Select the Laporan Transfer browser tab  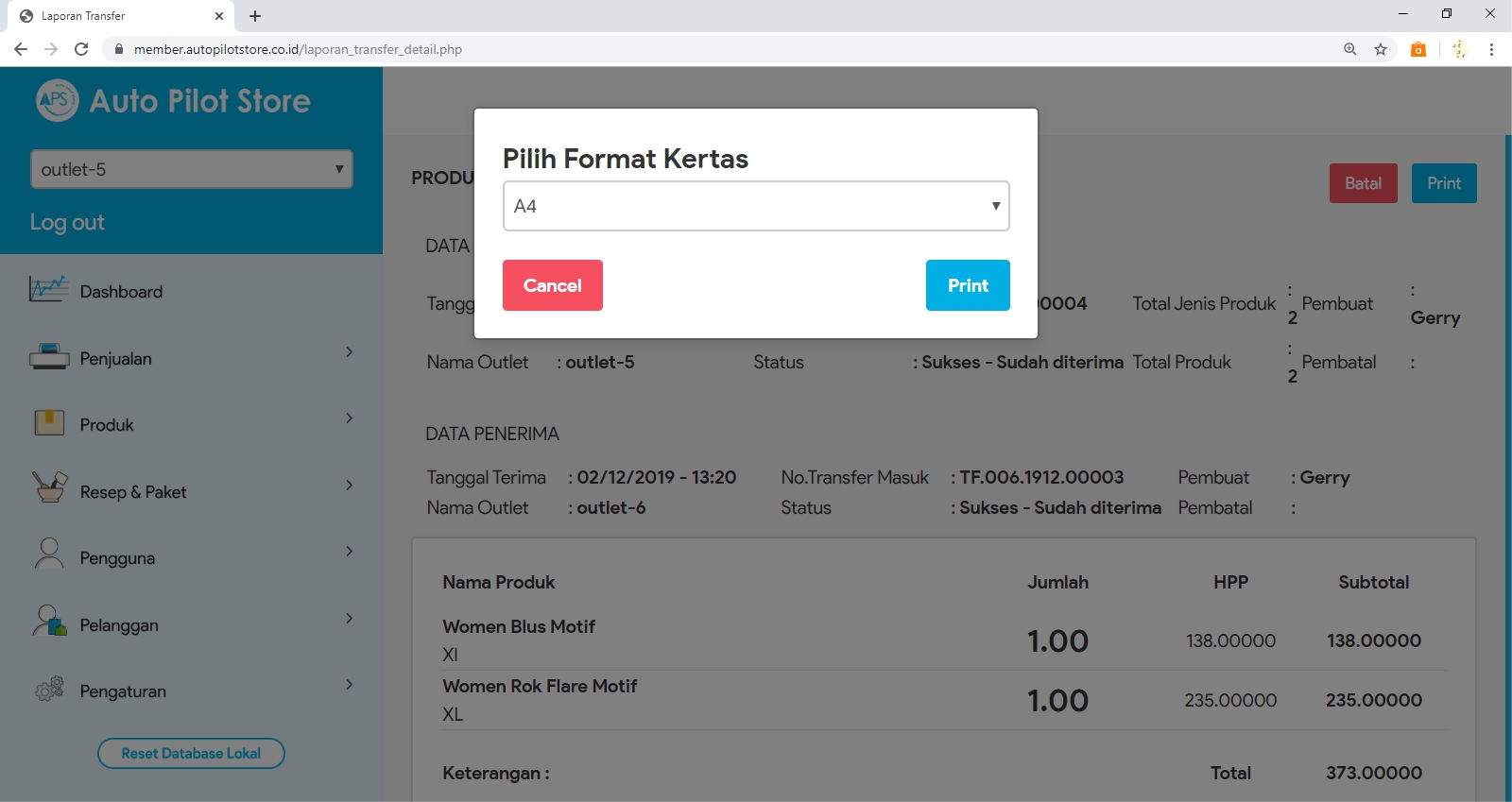point(113,16)
